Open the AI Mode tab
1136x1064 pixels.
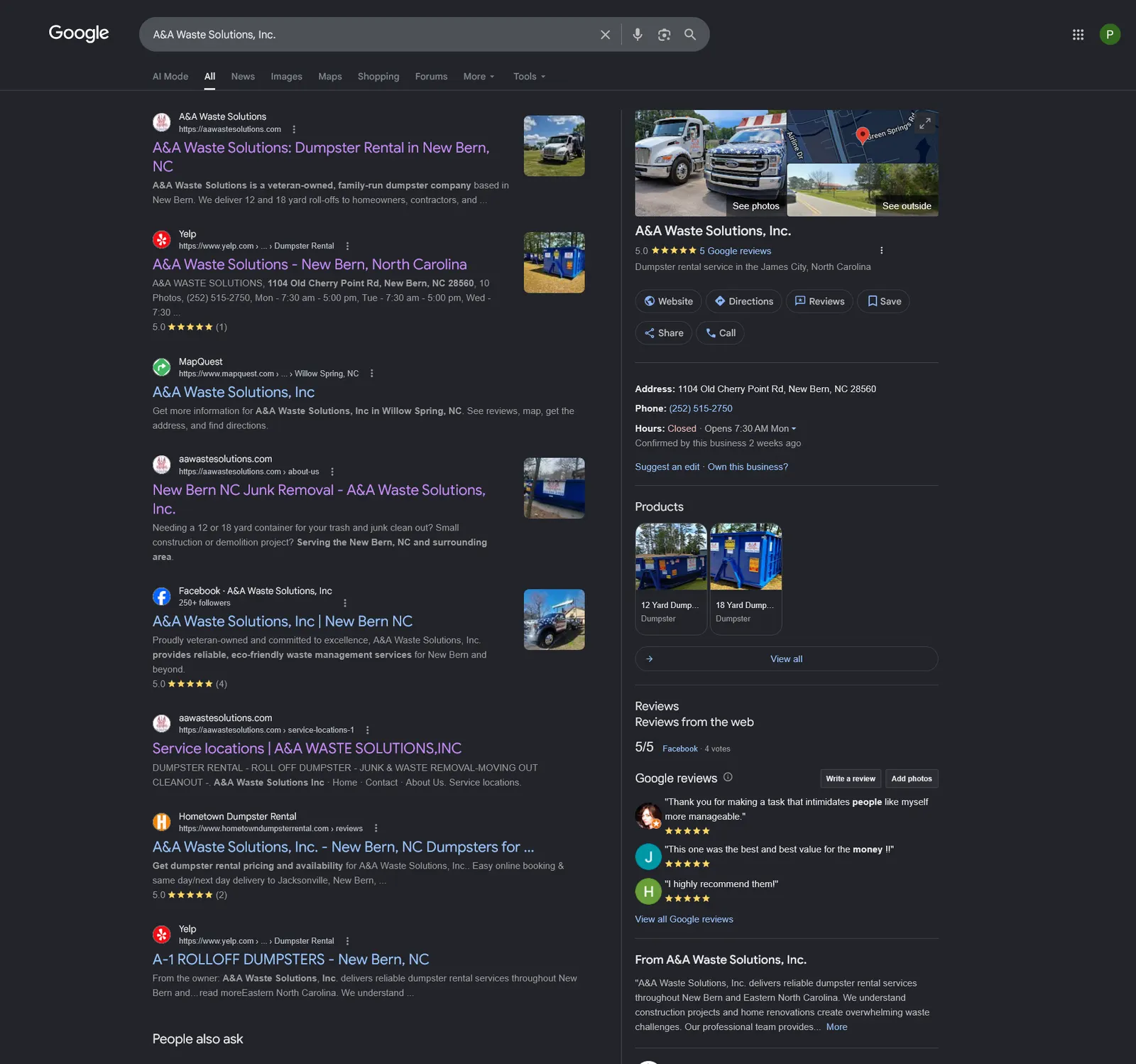click(x=170, y=77)
